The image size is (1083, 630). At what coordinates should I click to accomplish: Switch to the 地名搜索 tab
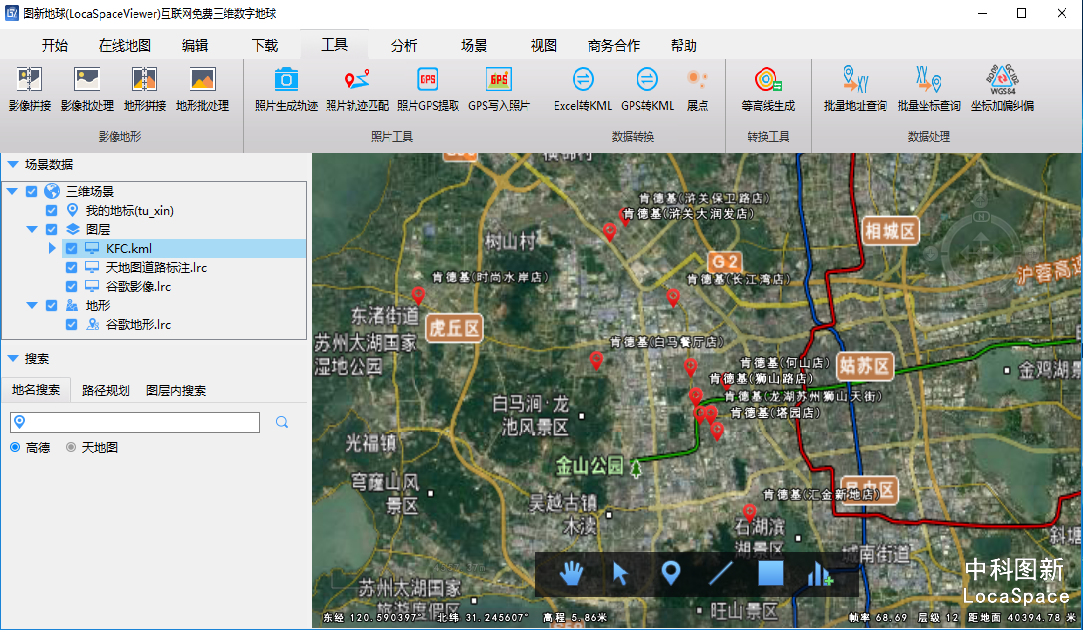(36, 390)
